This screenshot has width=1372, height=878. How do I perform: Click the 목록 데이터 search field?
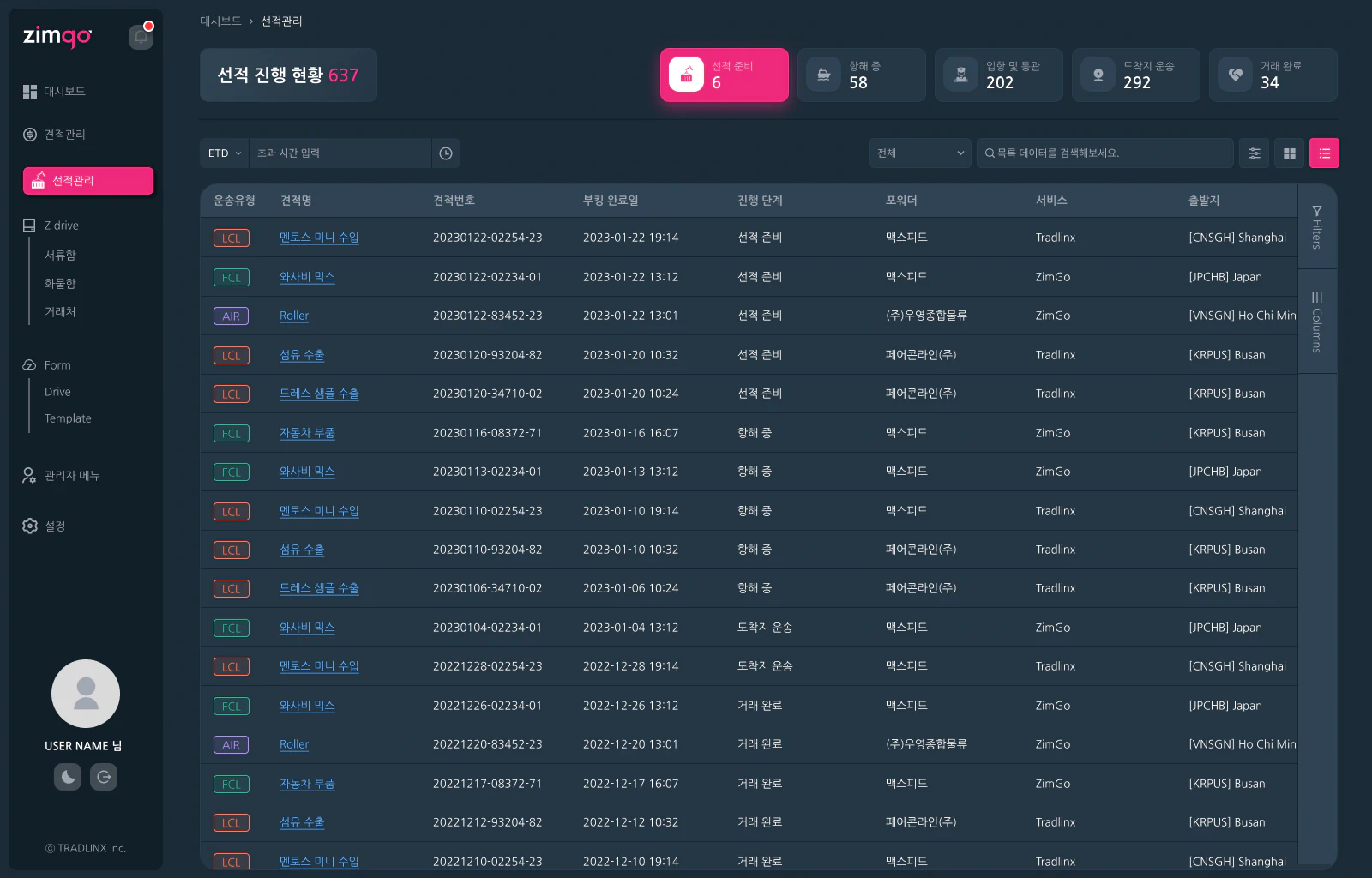tap(1104, 153)
